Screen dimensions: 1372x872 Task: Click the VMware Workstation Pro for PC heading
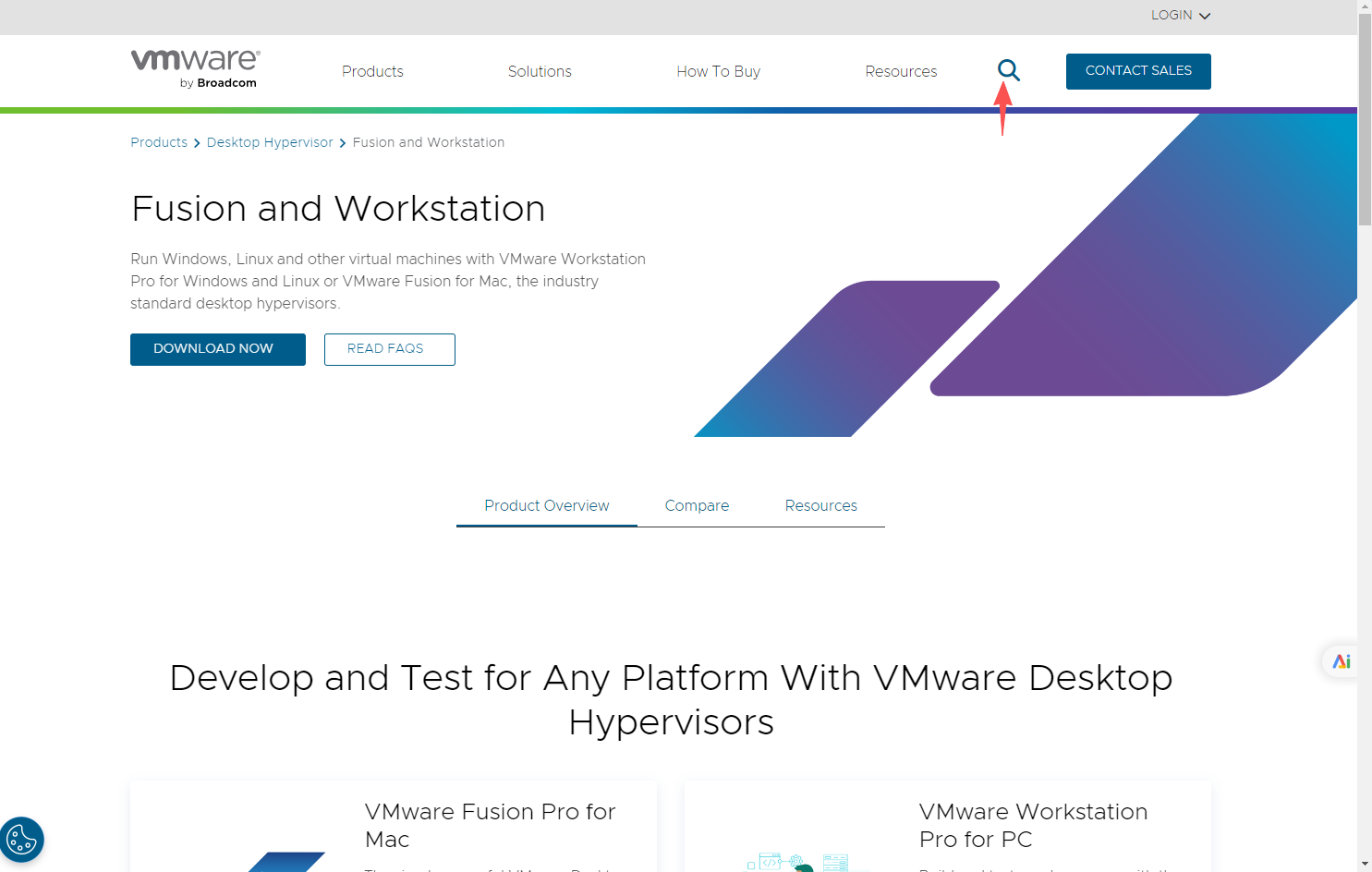point(1033,825)
